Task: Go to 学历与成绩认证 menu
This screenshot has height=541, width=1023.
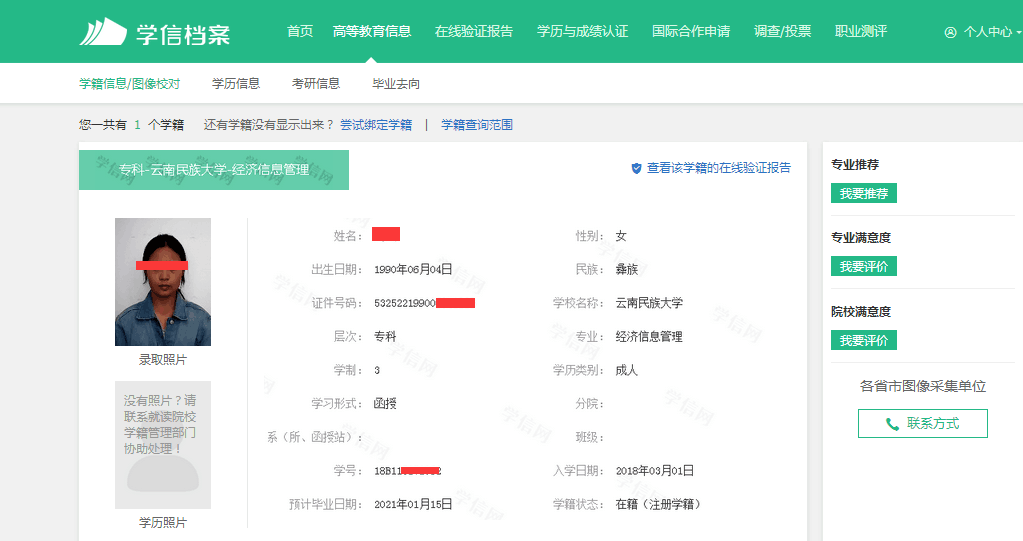Action: click(x=582, y=32)
